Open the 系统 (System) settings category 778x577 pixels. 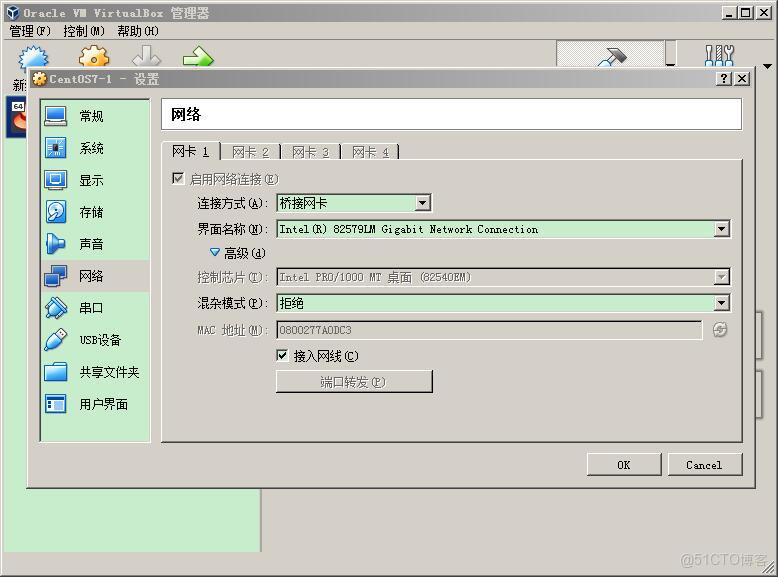(95, 148)
